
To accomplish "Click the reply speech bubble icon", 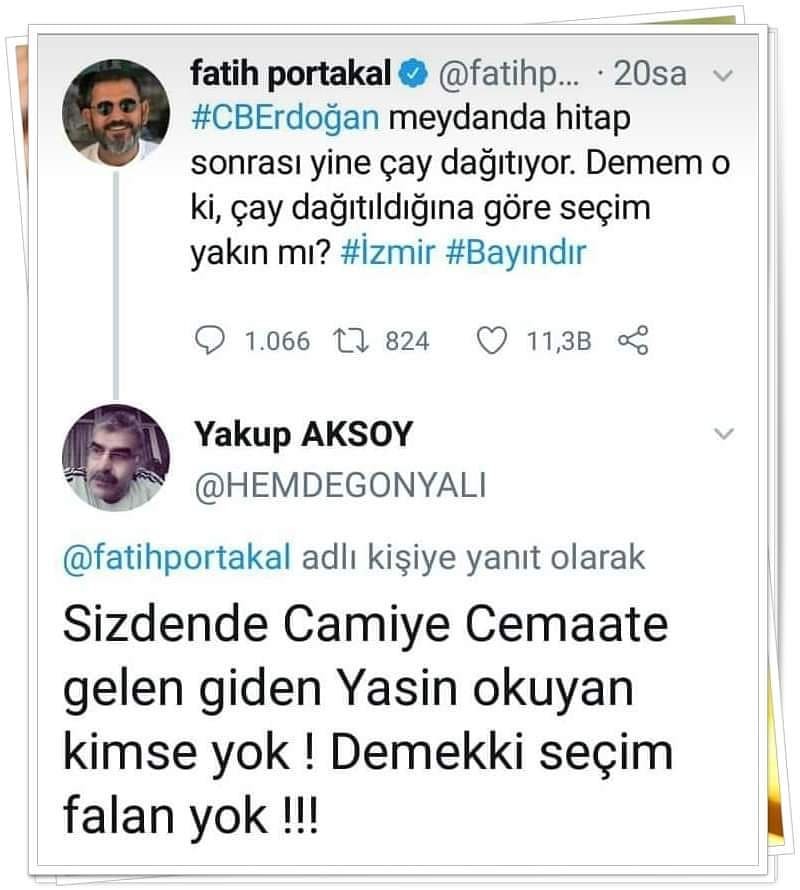I will [209, 342].
